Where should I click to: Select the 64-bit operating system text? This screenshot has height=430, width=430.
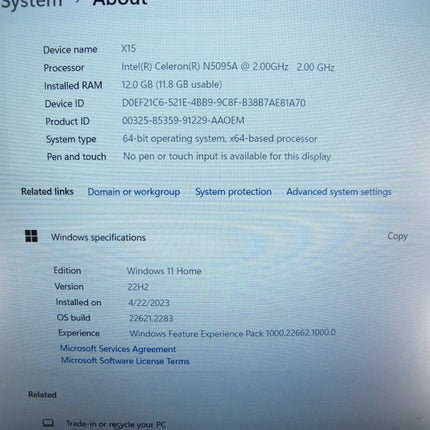pyautogui.click(x=220, y=138)
